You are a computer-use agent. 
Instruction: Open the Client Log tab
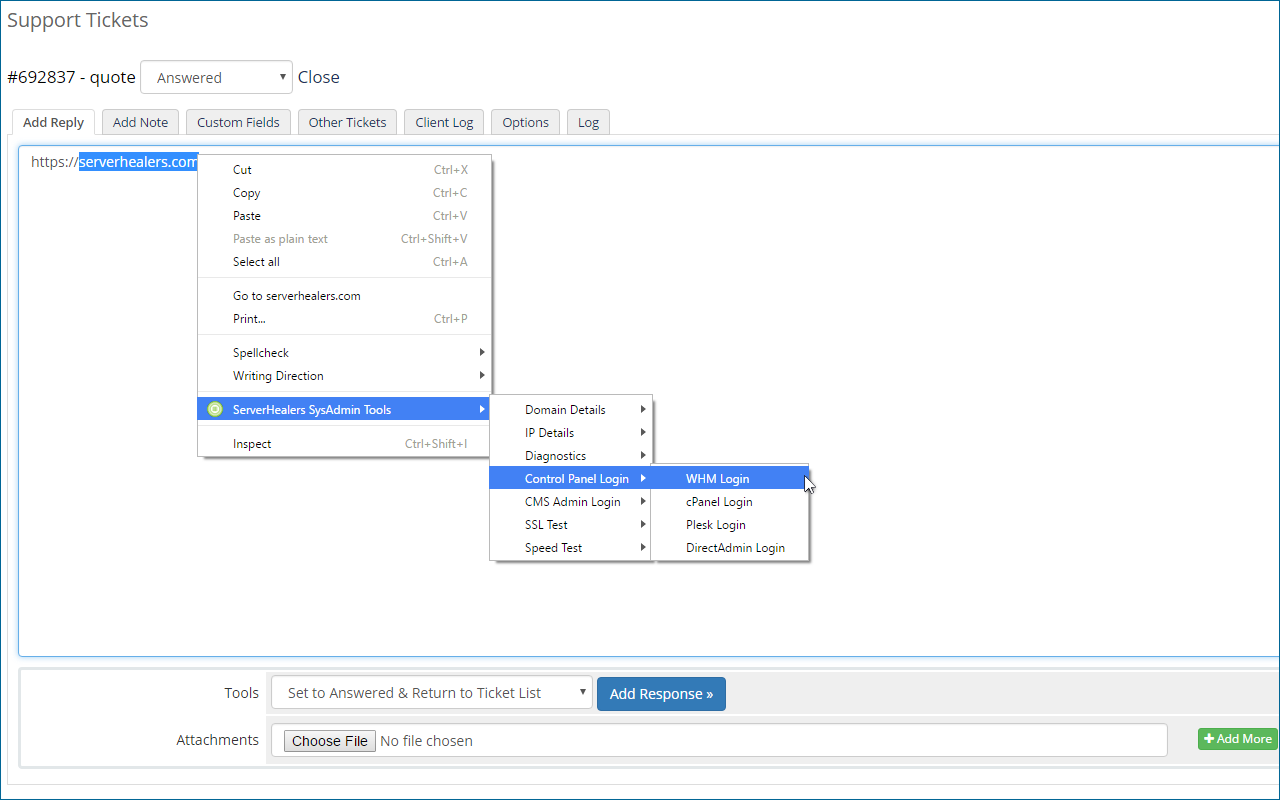tap(444, 122)
